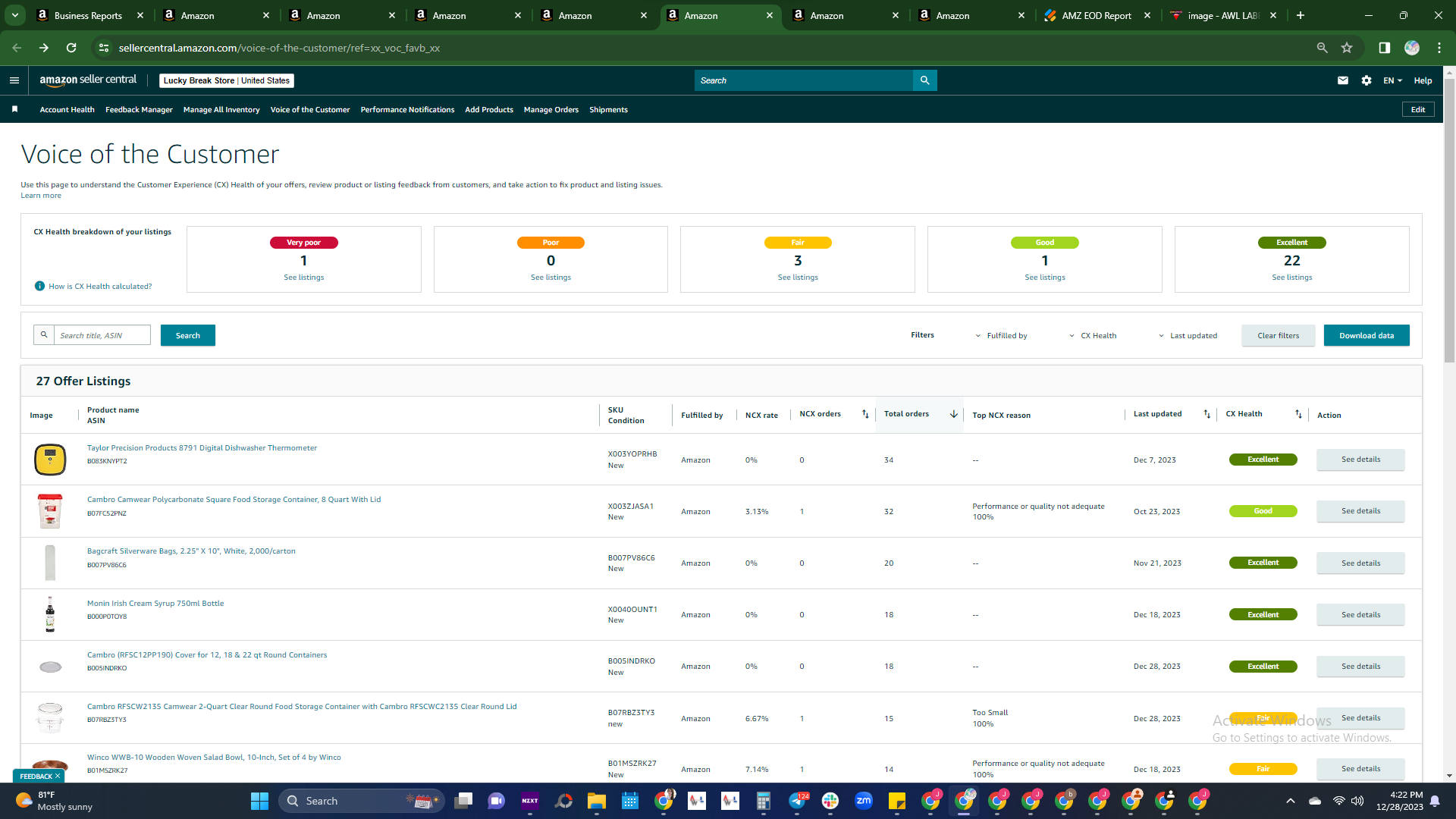Open Shipments in the nav bar
1456x819 pixels.
[x=608, y=110]
